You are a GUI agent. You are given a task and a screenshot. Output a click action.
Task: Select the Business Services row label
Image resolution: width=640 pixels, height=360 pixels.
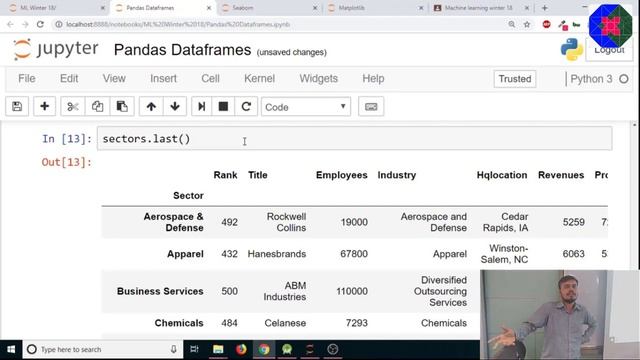coord(160,291)
